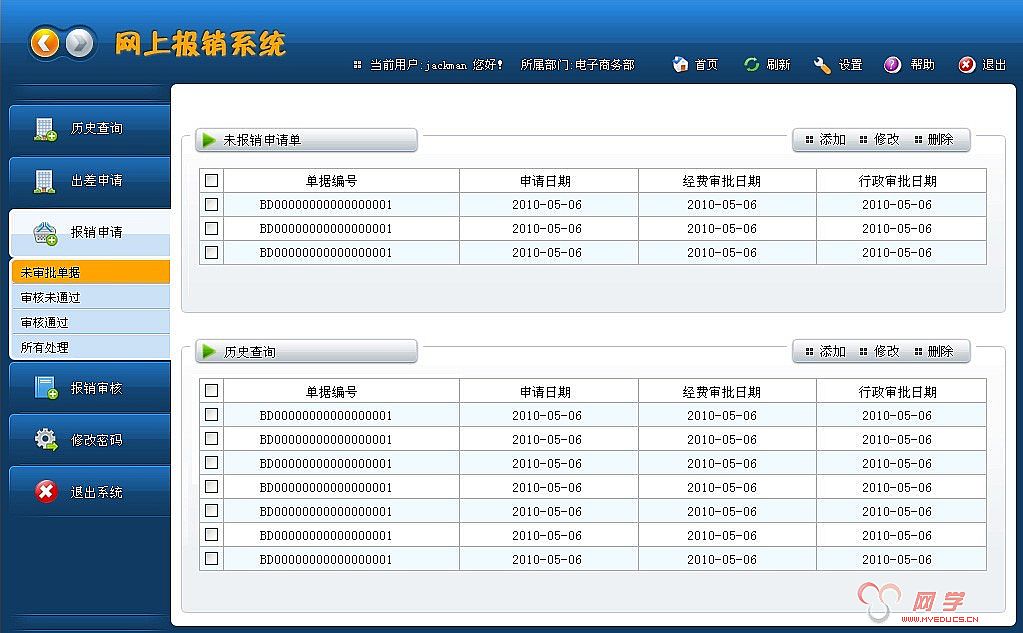Click the orange back arrow button
The height and width of the screenshot is (633, 1023).
tap(44, 44)
